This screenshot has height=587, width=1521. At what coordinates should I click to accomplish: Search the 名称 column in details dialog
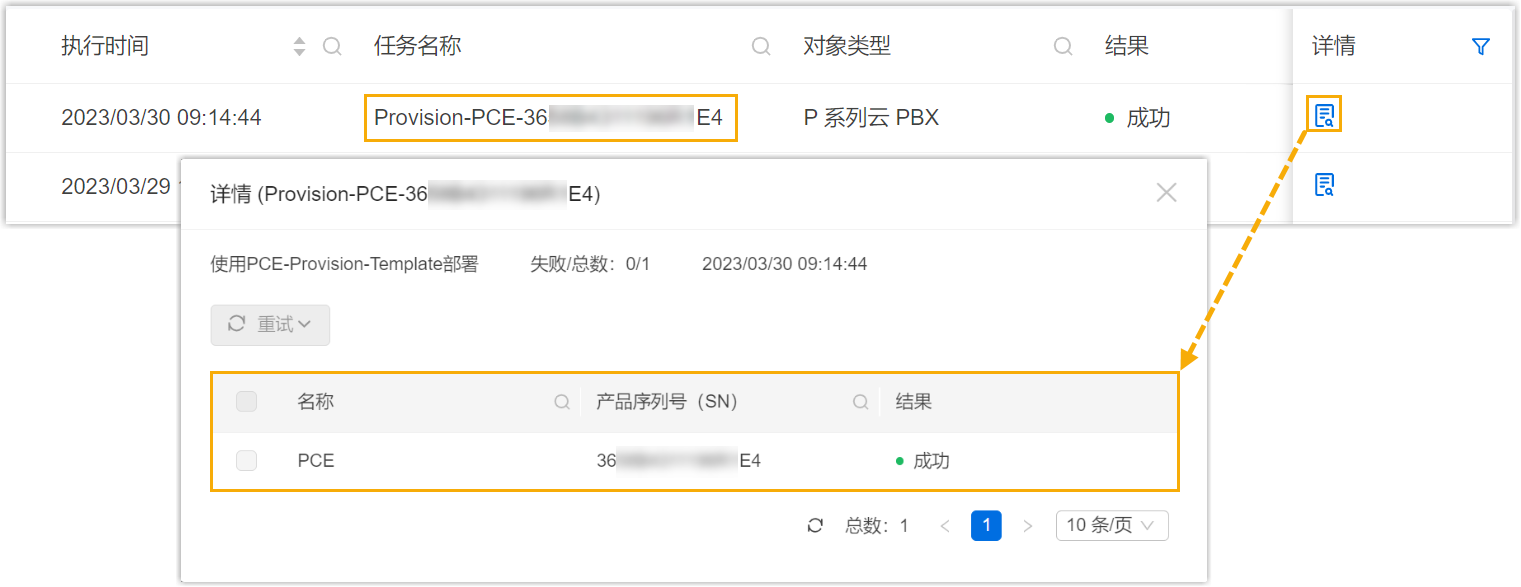(x=562, y=402)
